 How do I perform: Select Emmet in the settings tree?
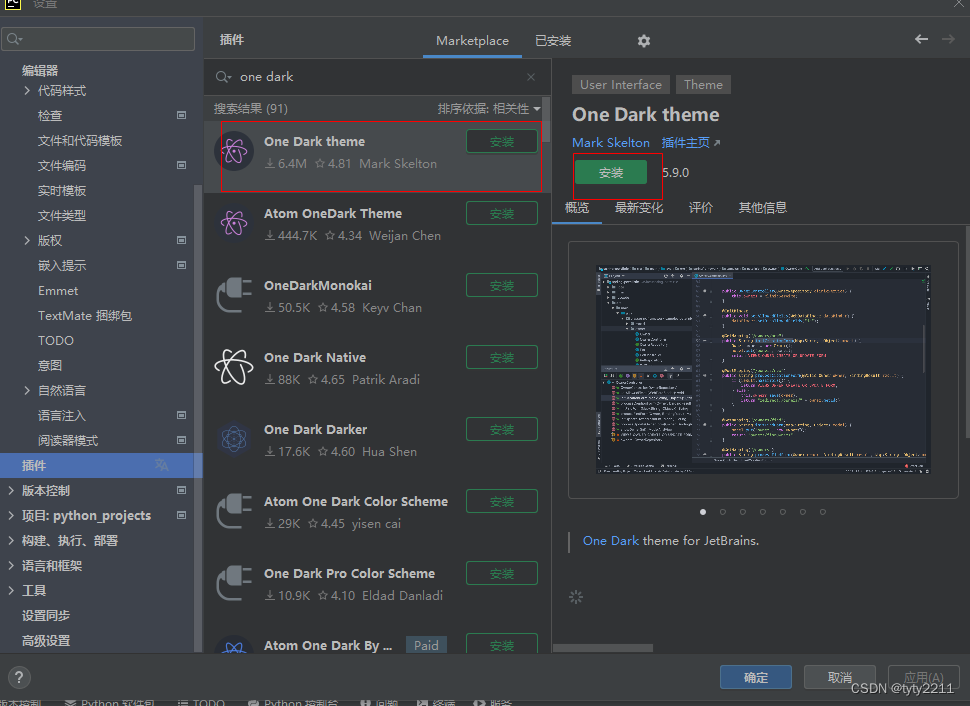pos(58,291)
